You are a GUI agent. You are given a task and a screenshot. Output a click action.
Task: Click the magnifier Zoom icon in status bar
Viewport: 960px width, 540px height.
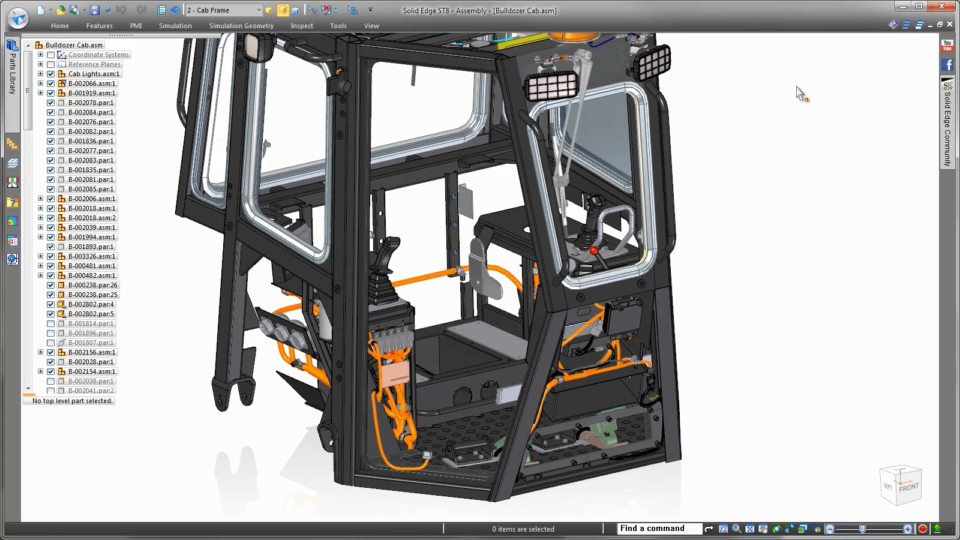pos(735,529)
